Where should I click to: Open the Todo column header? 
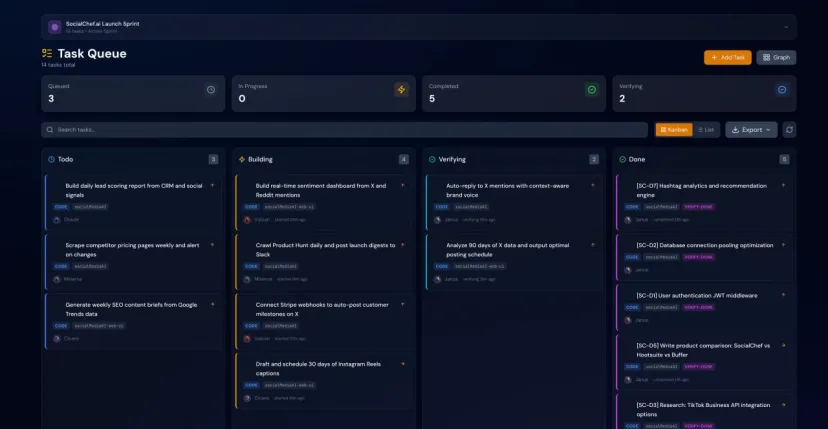(133, 159)
